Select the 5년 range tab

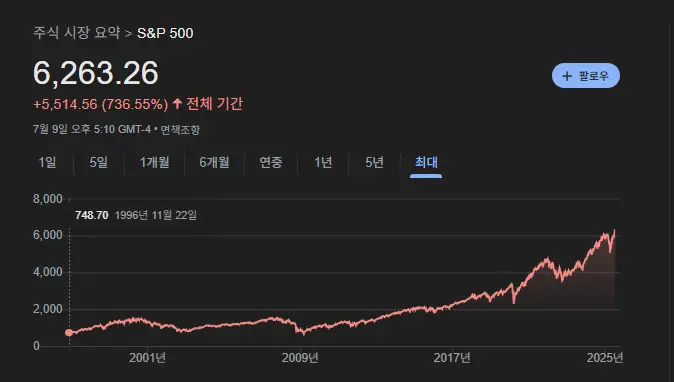tap(374, 162)
